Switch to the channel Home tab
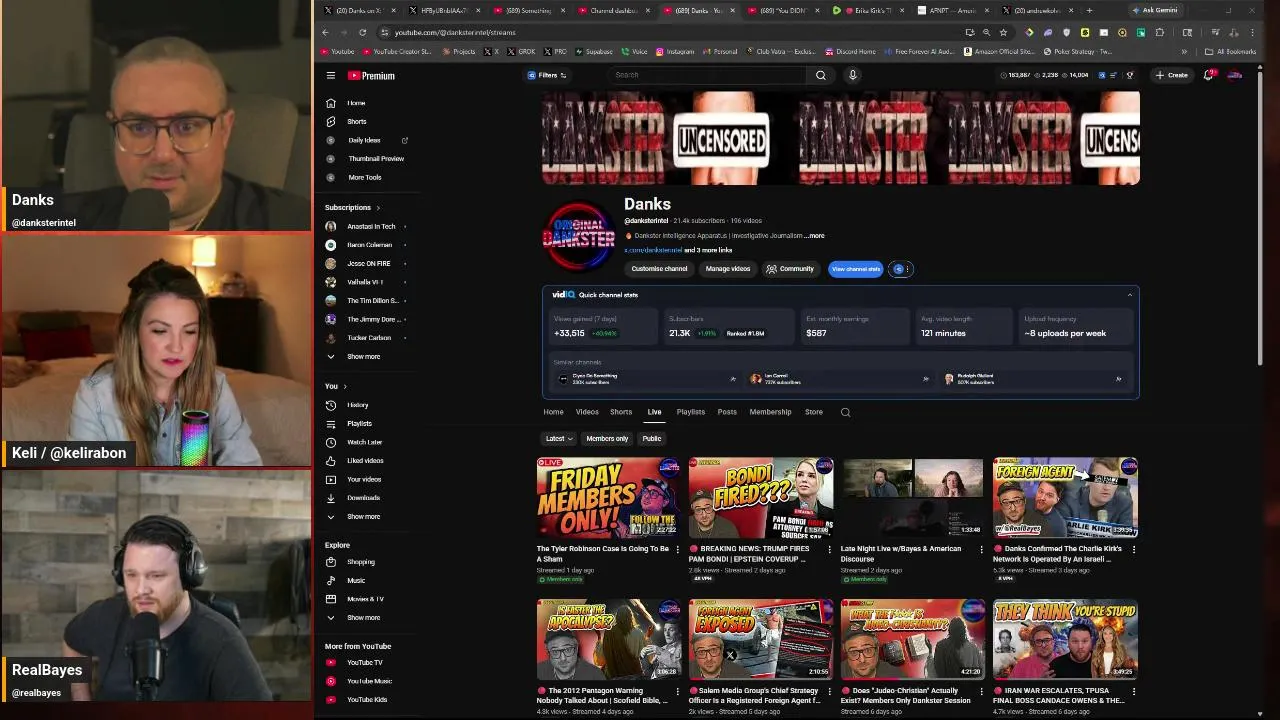 [553, 412]
